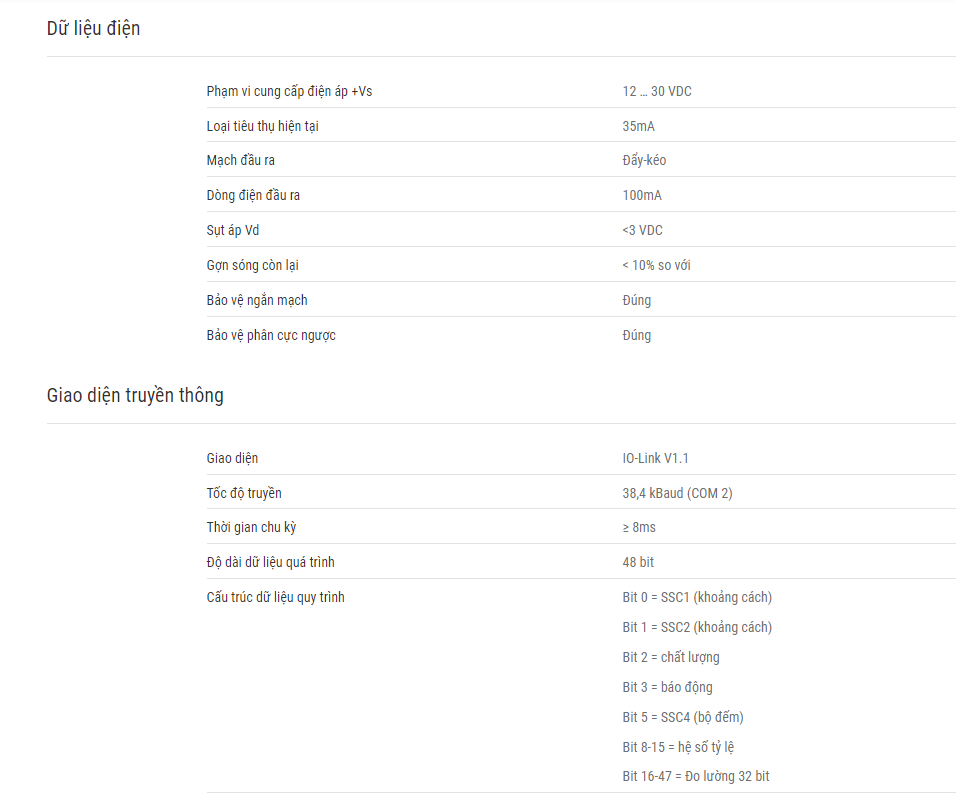This screenshot has height=793, width=956.
Task: Click the 'Bảo vệ phân cực ngược' label
Action: click(271, 335)
